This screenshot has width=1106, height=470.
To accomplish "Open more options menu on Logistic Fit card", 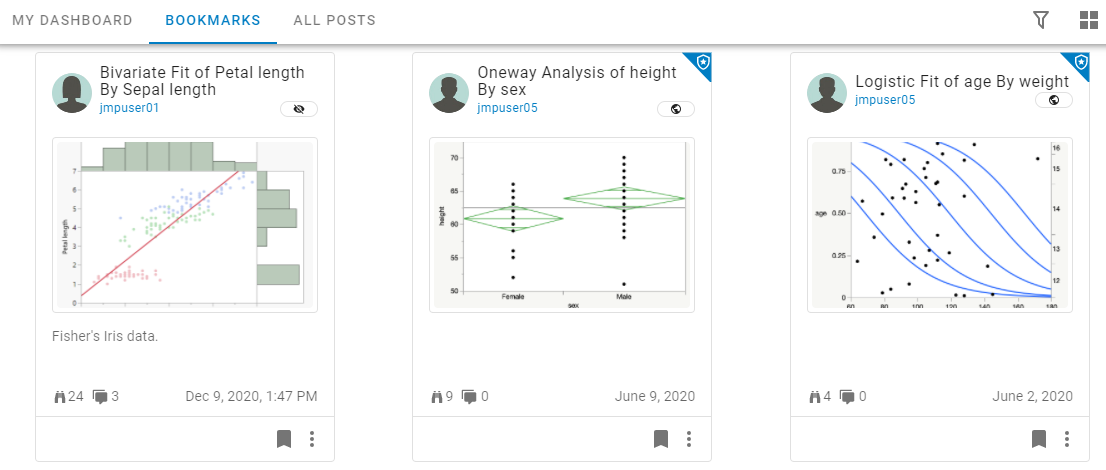I will point(1067,439).
